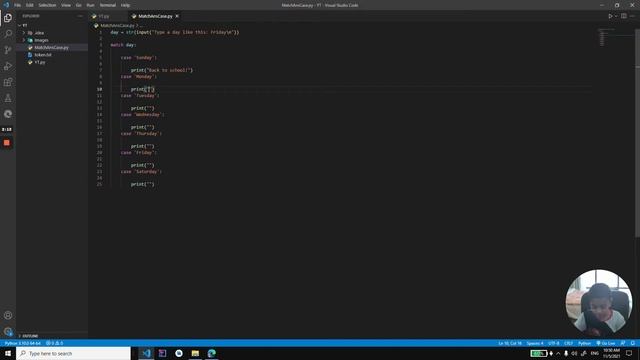Start Go Live server
The width and height of the screenshot is (640, 360).
coord(606,343)
